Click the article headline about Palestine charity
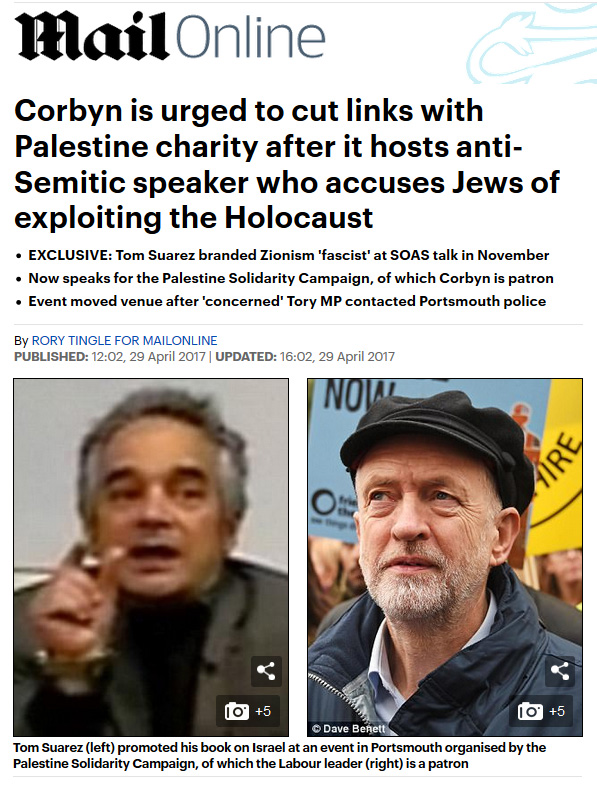597x785 pixels. 287,164
